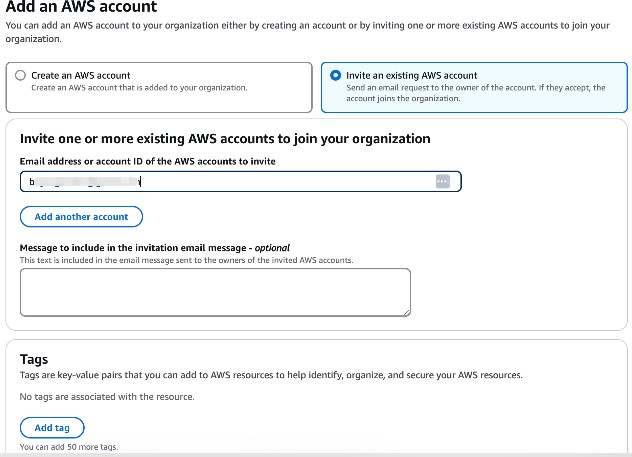Select the Create an AWS account radio button
Image resolution: width=632 pixels, height=457 pixels.
[20, 75]
